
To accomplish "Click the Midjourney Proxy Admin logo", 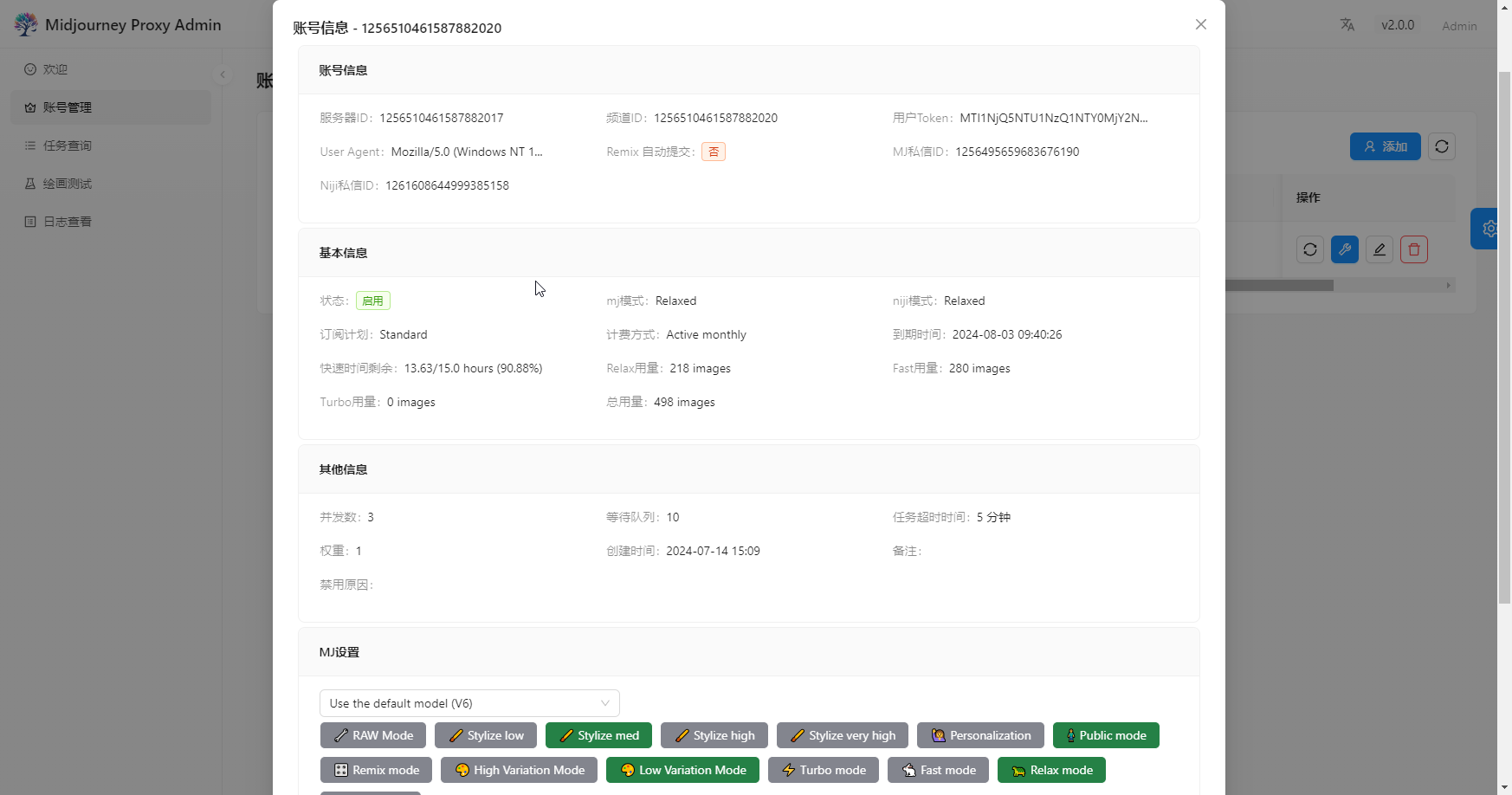I will [26, 24].
